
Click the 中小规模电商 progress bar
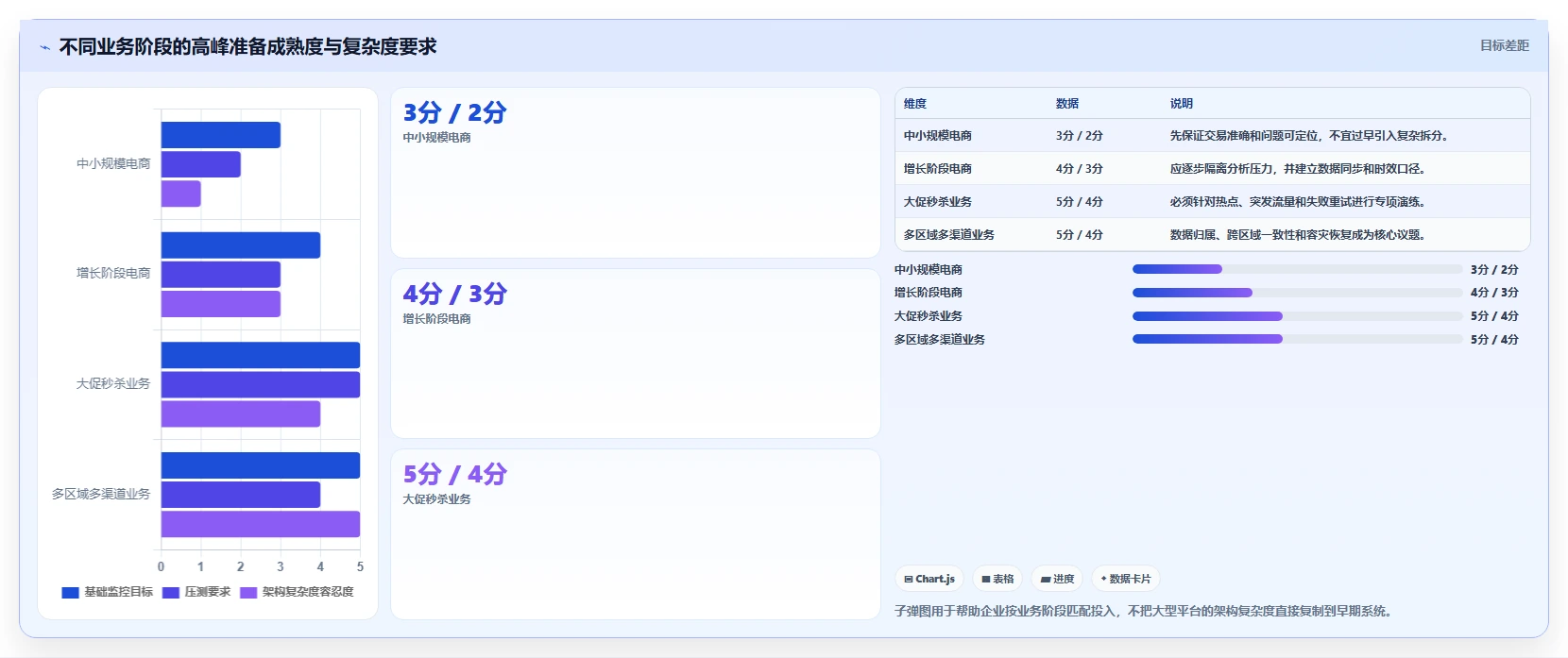click(x=1297, y=269)
